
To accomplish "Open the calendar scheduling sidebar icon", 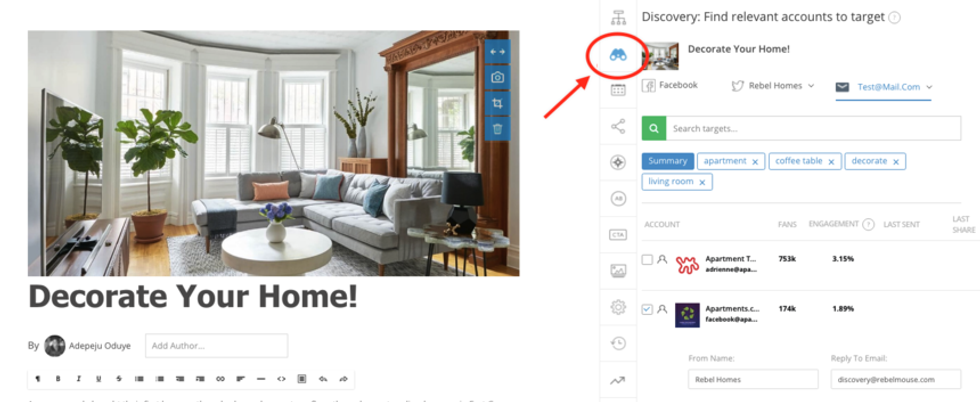I will tap(618, 90).
